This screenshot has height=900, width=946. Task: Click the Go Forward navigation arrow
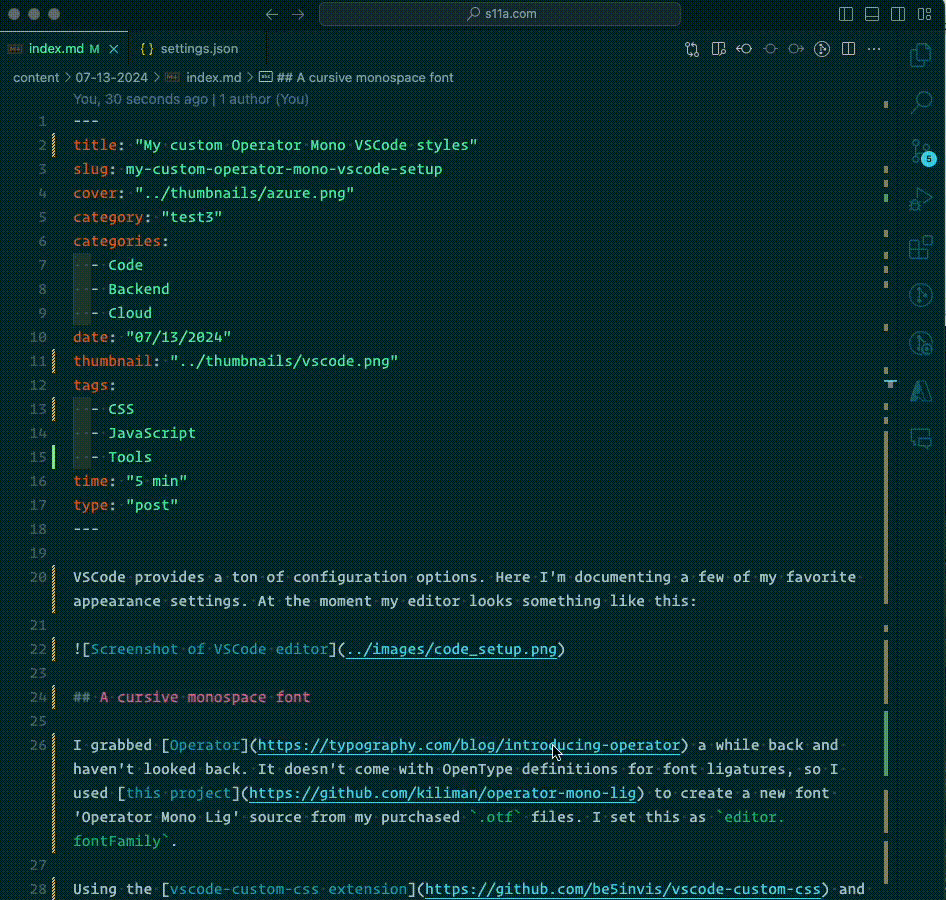[298, 14]
